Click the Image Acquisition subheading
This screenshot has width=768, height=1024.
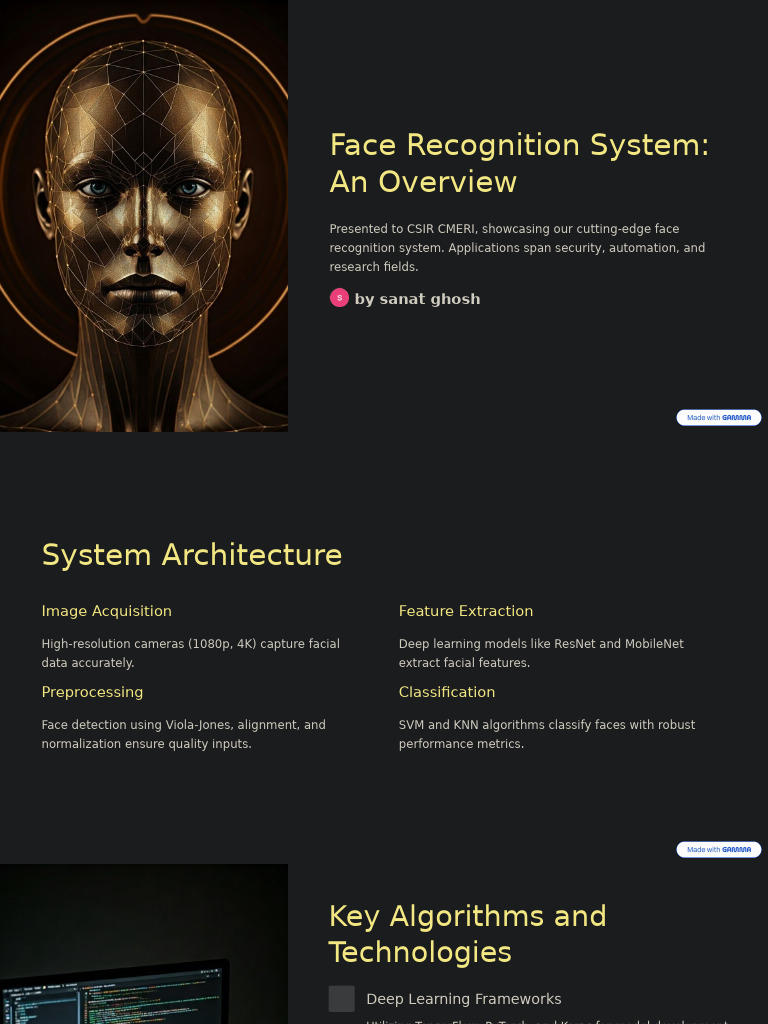click(106, 611)
